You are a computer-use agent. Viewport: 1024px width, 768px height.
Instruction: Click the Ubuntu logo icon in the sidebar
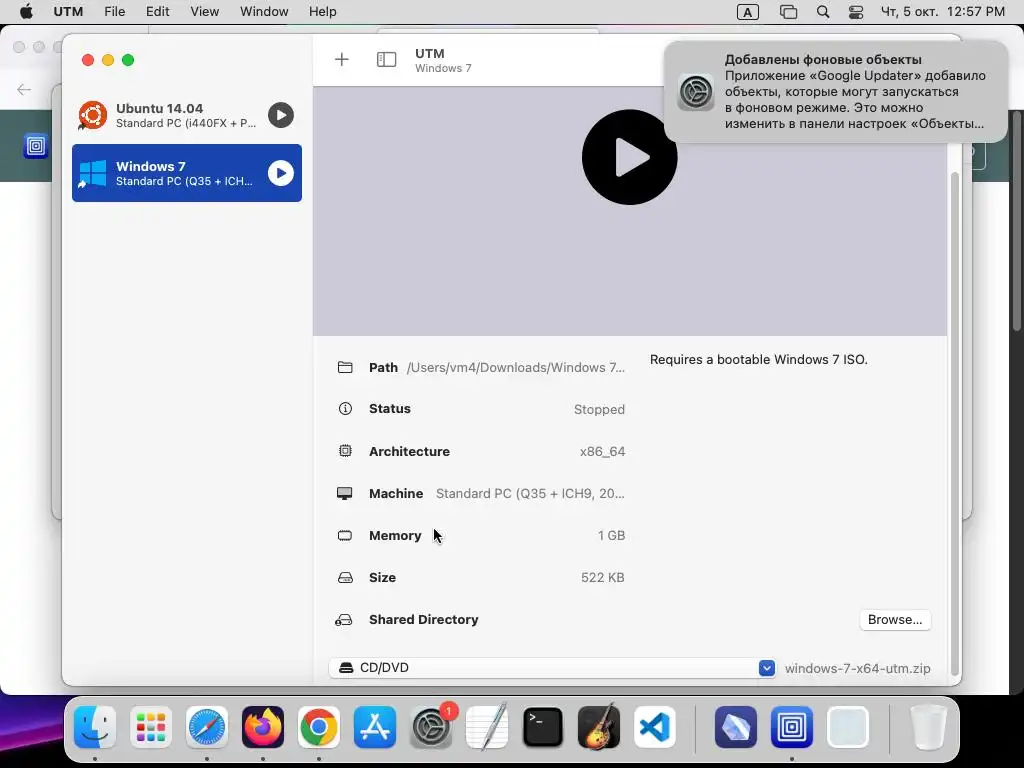[x=93, y=116]
